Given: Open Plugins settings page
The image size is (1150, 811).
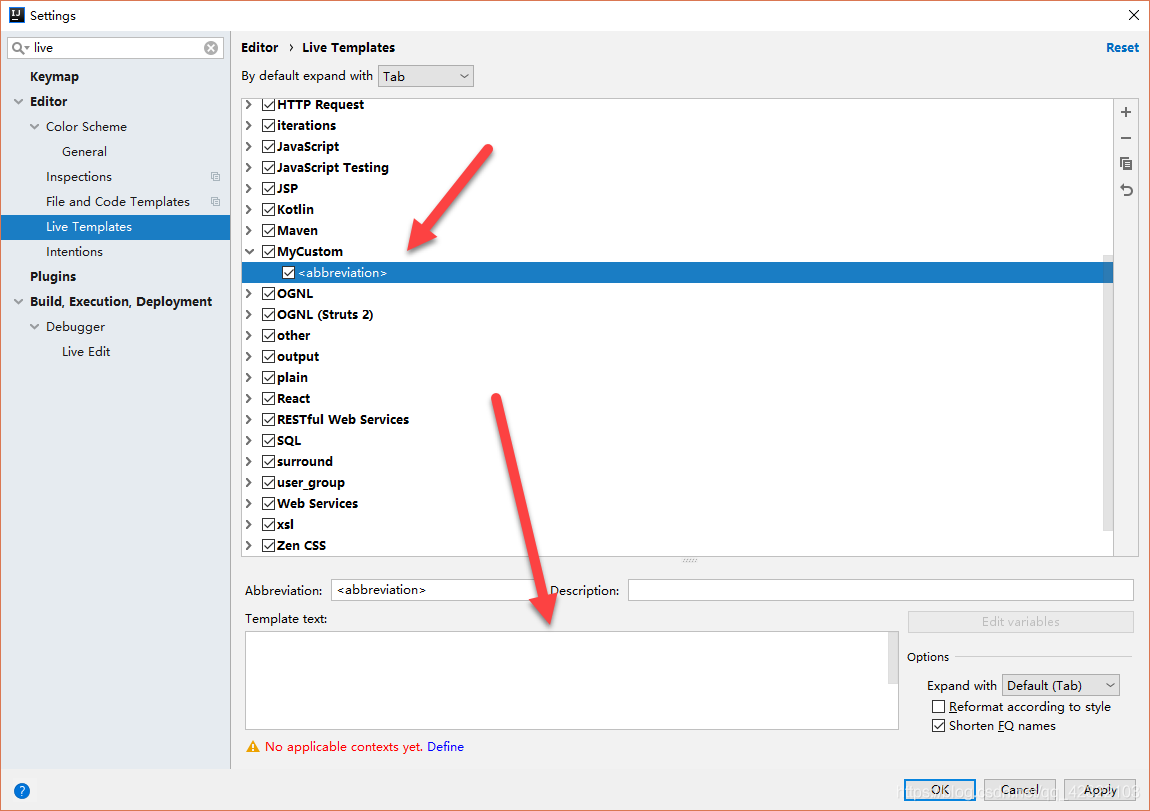Looking at the screenshot, I should coord(53,276).
